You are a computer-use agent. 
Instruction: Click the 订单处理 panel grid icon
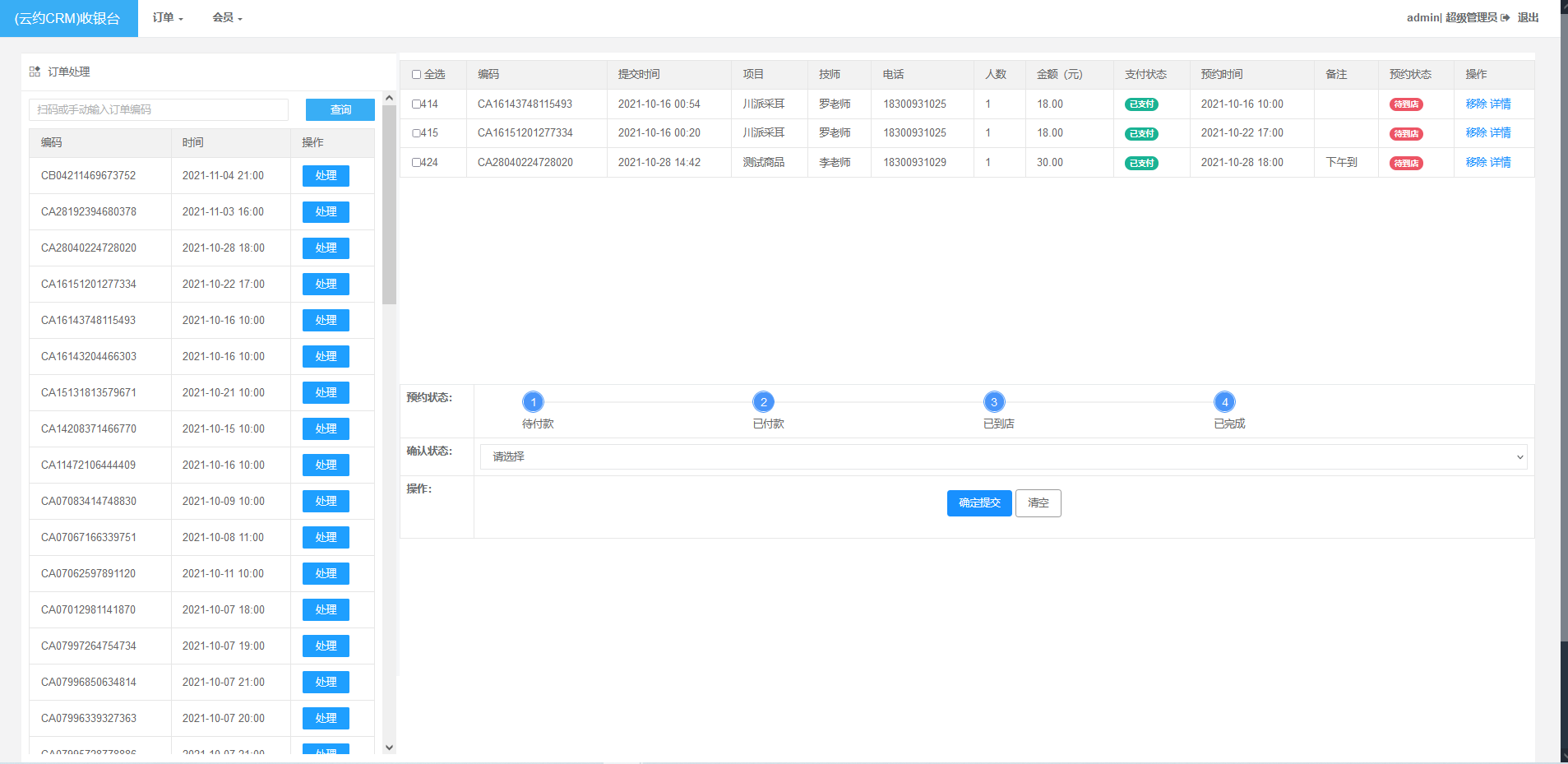35,72
